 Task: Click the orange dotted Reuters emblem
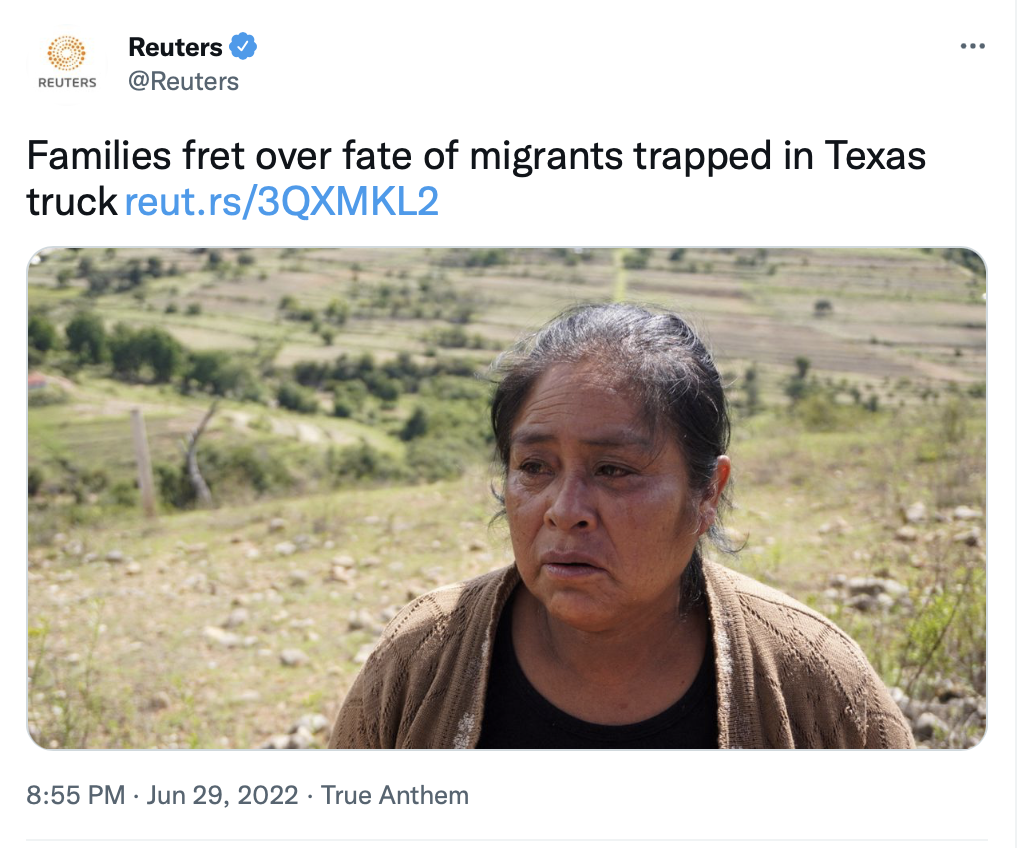pyautogui.click(x=67, y=53)
